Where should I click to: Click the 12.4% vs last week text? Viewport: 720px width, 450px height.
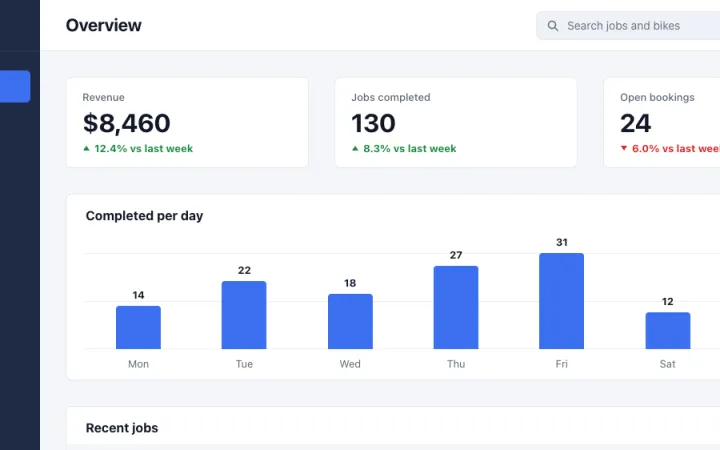(143, 148)
